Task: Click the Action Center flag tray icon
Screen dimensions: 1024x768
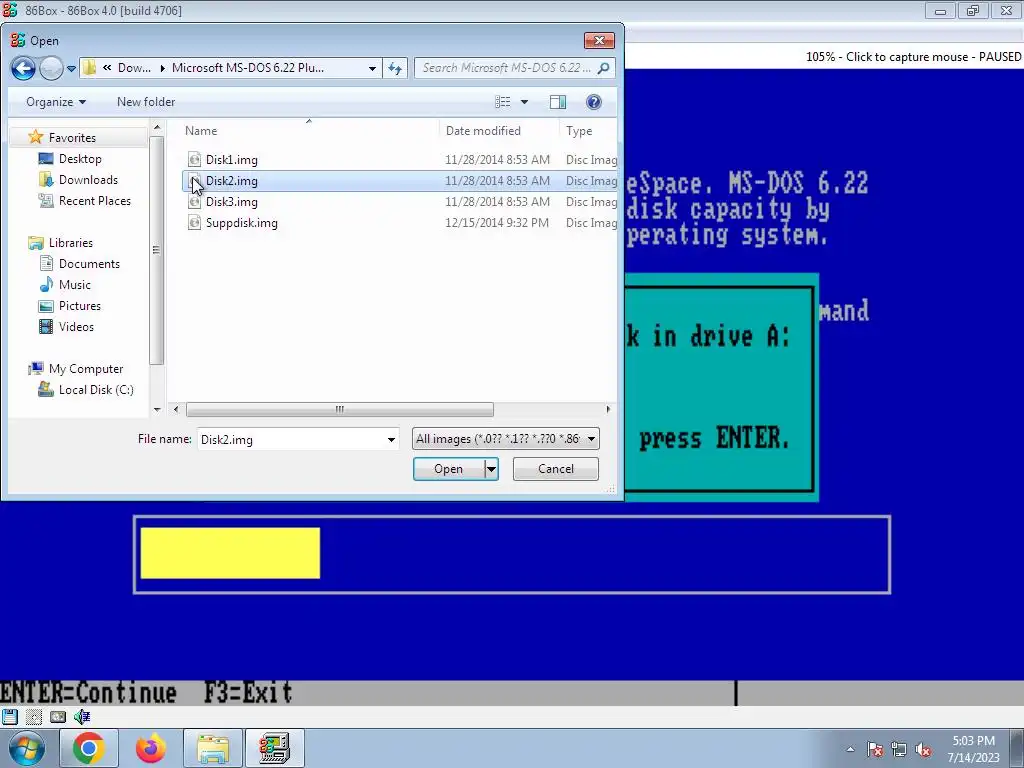Action: pyautogui.click(x=875, y=750)
